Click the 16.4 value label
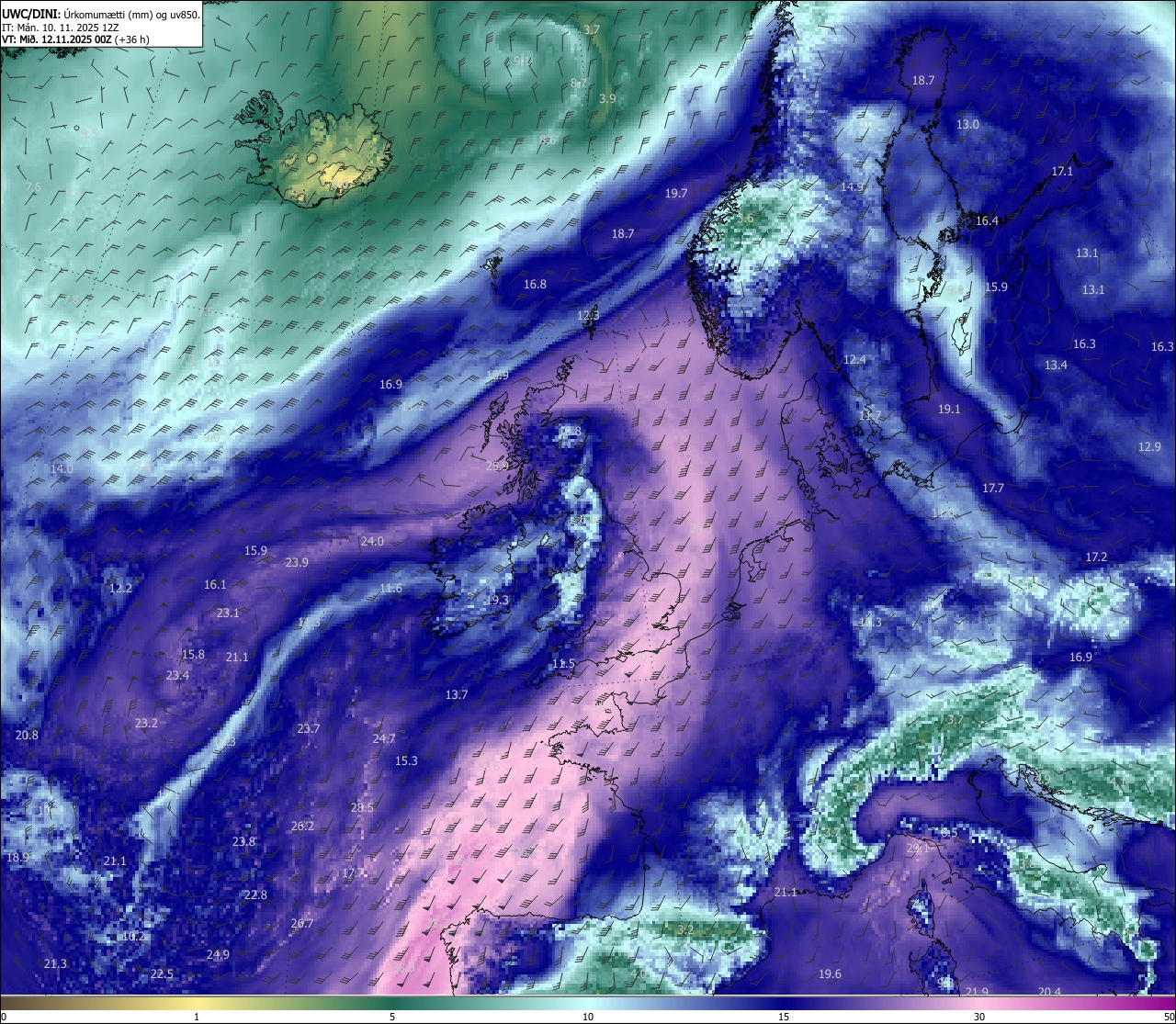 point(987,220)
